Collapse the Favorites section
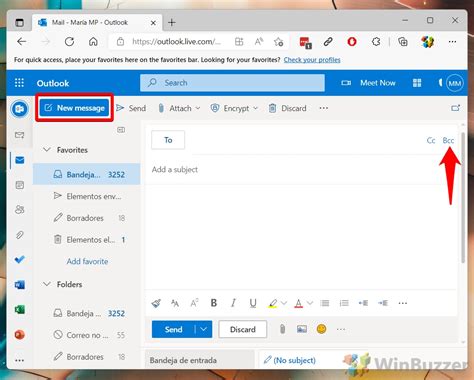The width and height of the screenshot is (474, 380). [x=47, y=150]
